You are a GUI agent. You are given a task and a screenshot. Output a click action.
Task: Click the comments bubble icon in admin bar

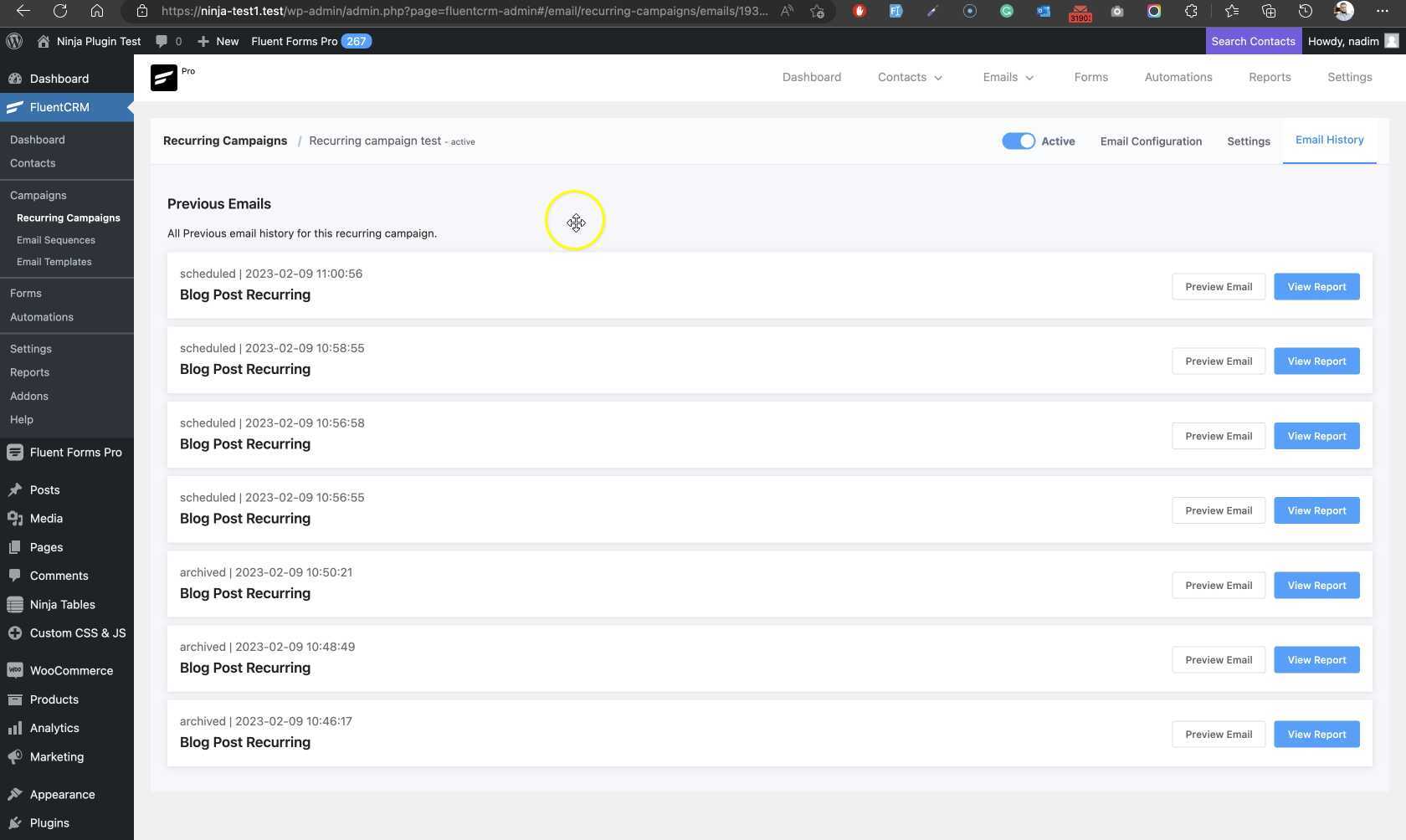(162, 41)
